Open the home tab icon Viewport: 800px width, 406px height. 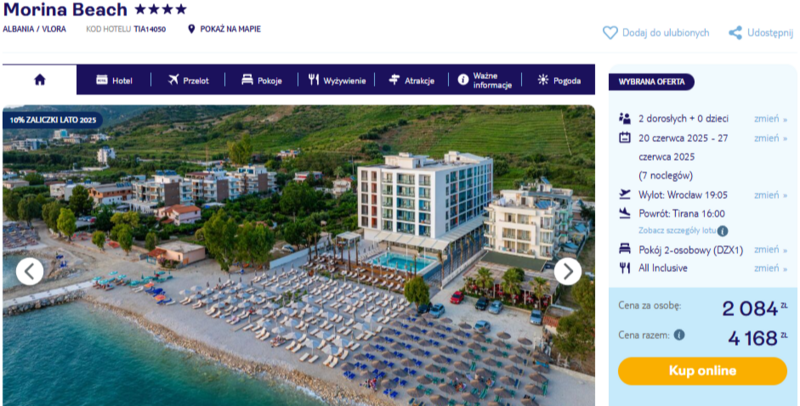click(x=40, y=80)
